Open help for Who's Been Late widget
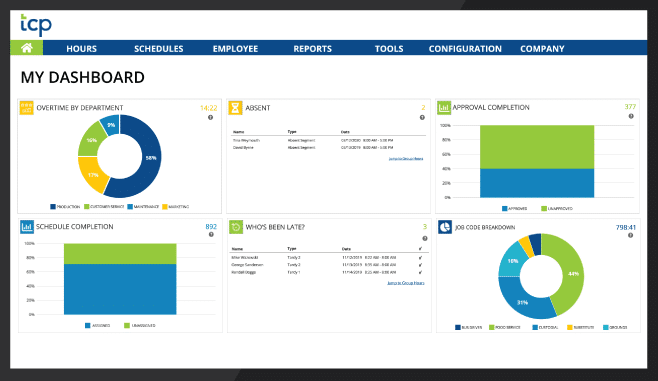This screenshot has width=658, height=381. click(x=425, y=238)
